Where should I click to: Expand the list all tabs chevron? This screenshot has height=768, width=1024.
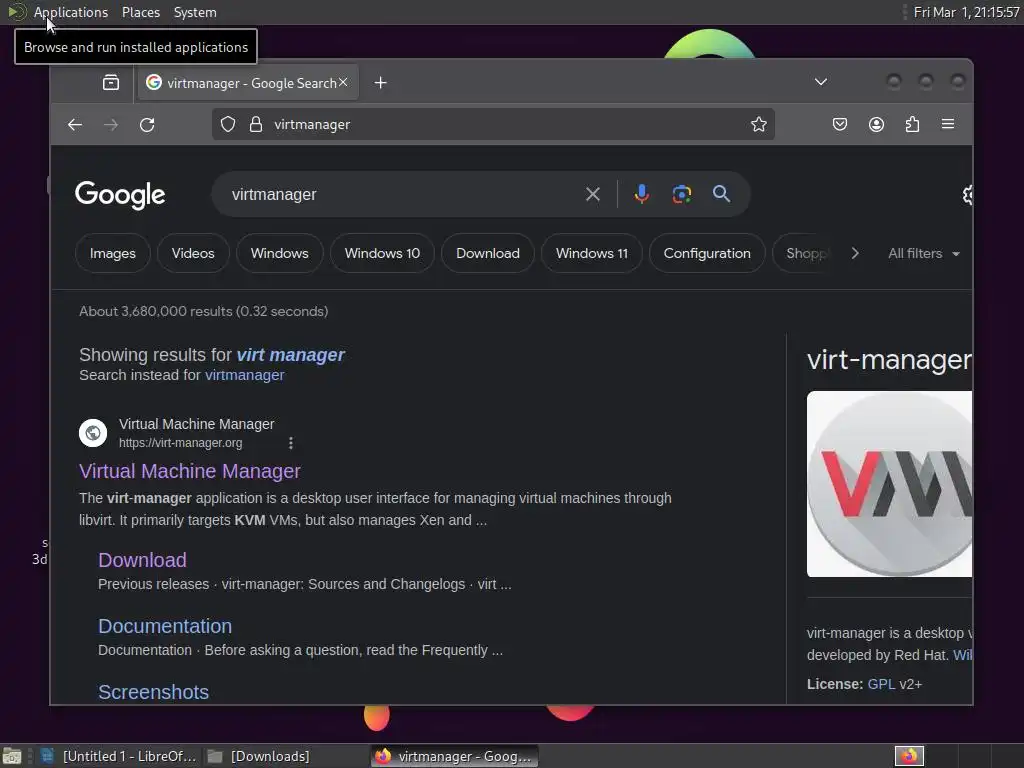coord(821,82)
